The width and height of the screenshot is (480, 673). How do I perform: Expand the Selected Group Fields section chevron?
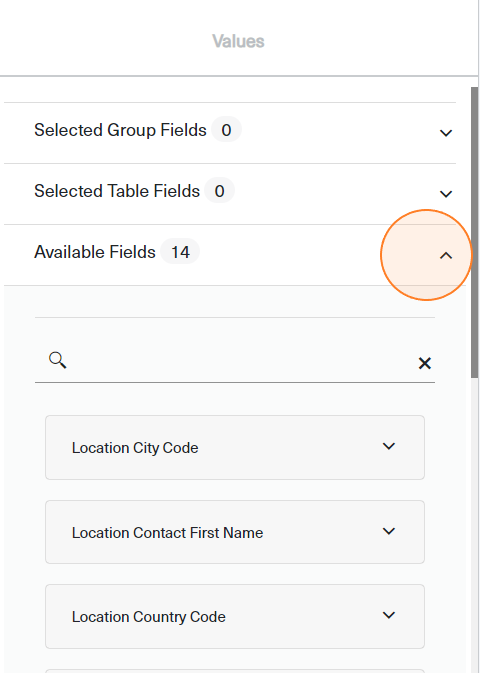[x=446, y=133]
